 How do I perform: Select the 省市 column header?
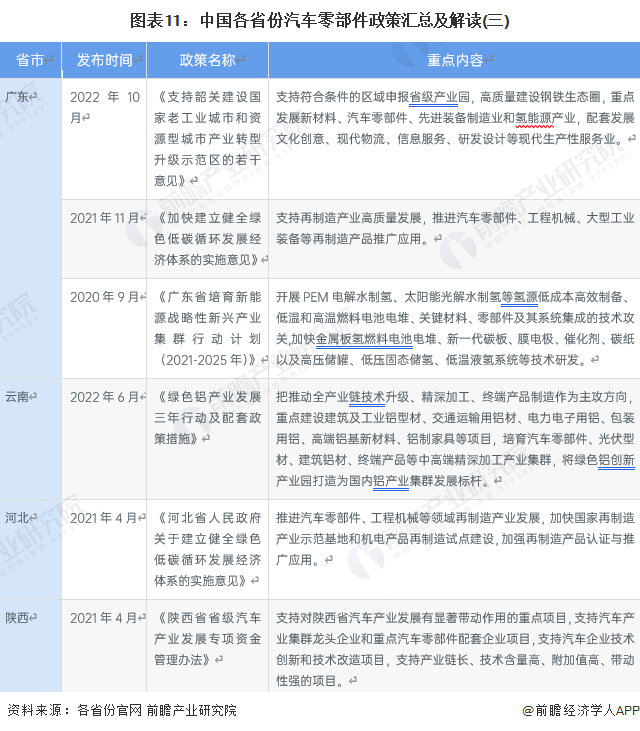[x=32, y=60]
